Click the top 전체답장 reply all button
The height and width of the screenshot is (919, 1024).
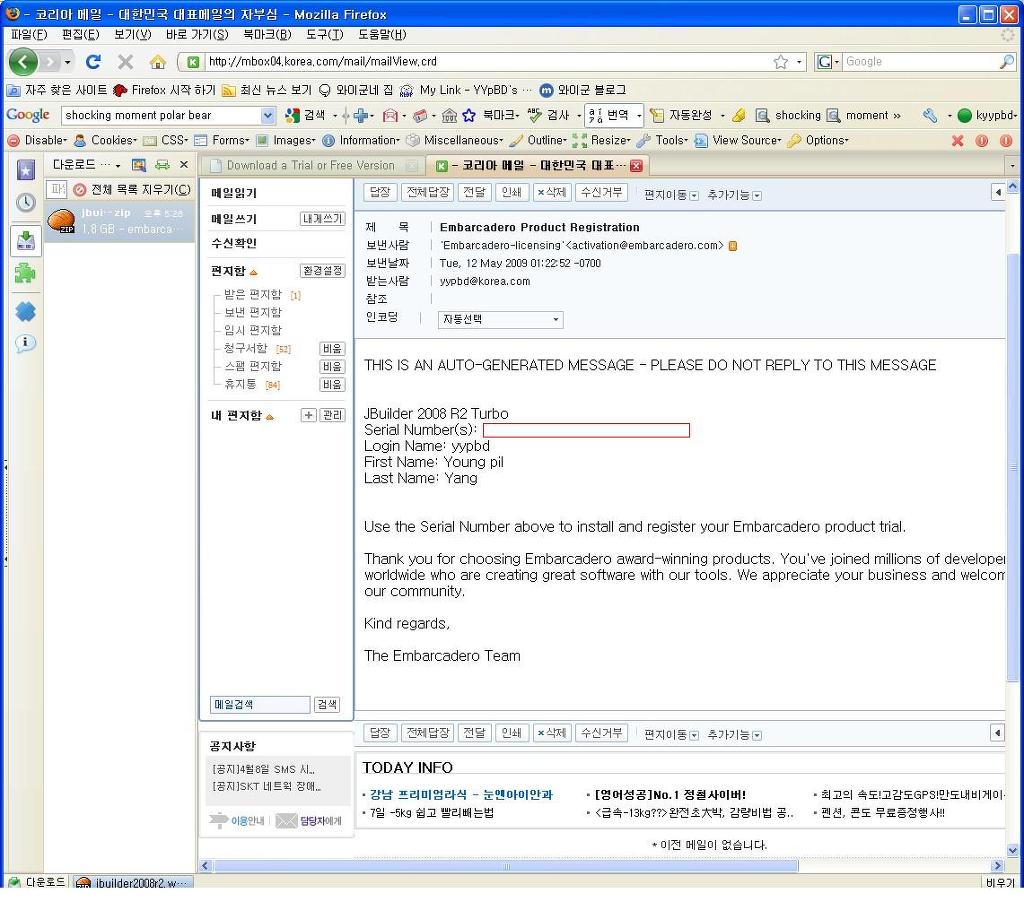(x=427, y=192)
